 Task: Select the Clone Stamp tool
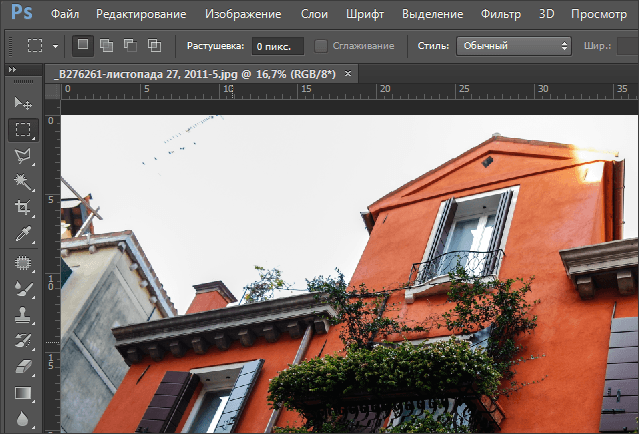pyautogui.click(x=22, y=315)
